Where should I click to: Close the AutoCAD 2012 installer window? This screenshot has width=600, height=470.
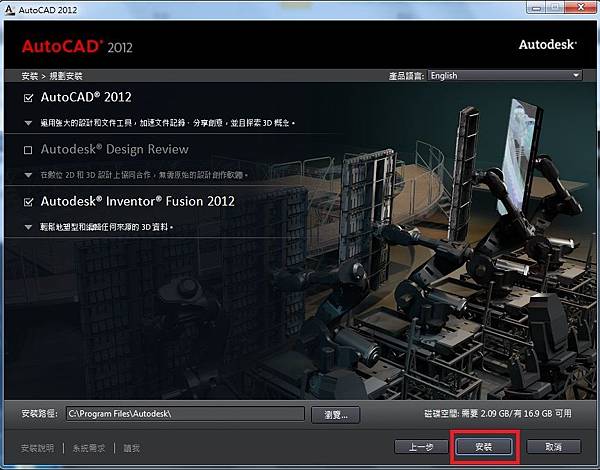pyautogui.click(x=580, y=7)
